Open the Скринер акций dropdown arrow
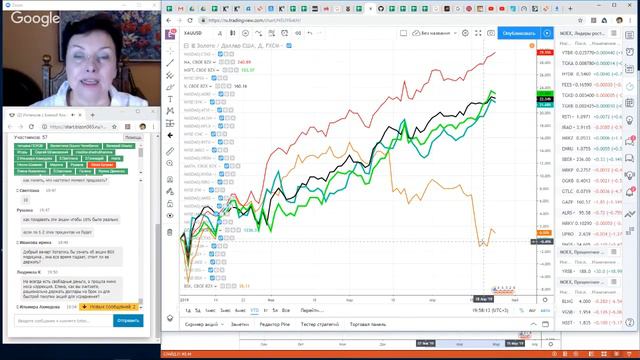The width and height of the screenshot is (640, 360). (x=222, y=324)
